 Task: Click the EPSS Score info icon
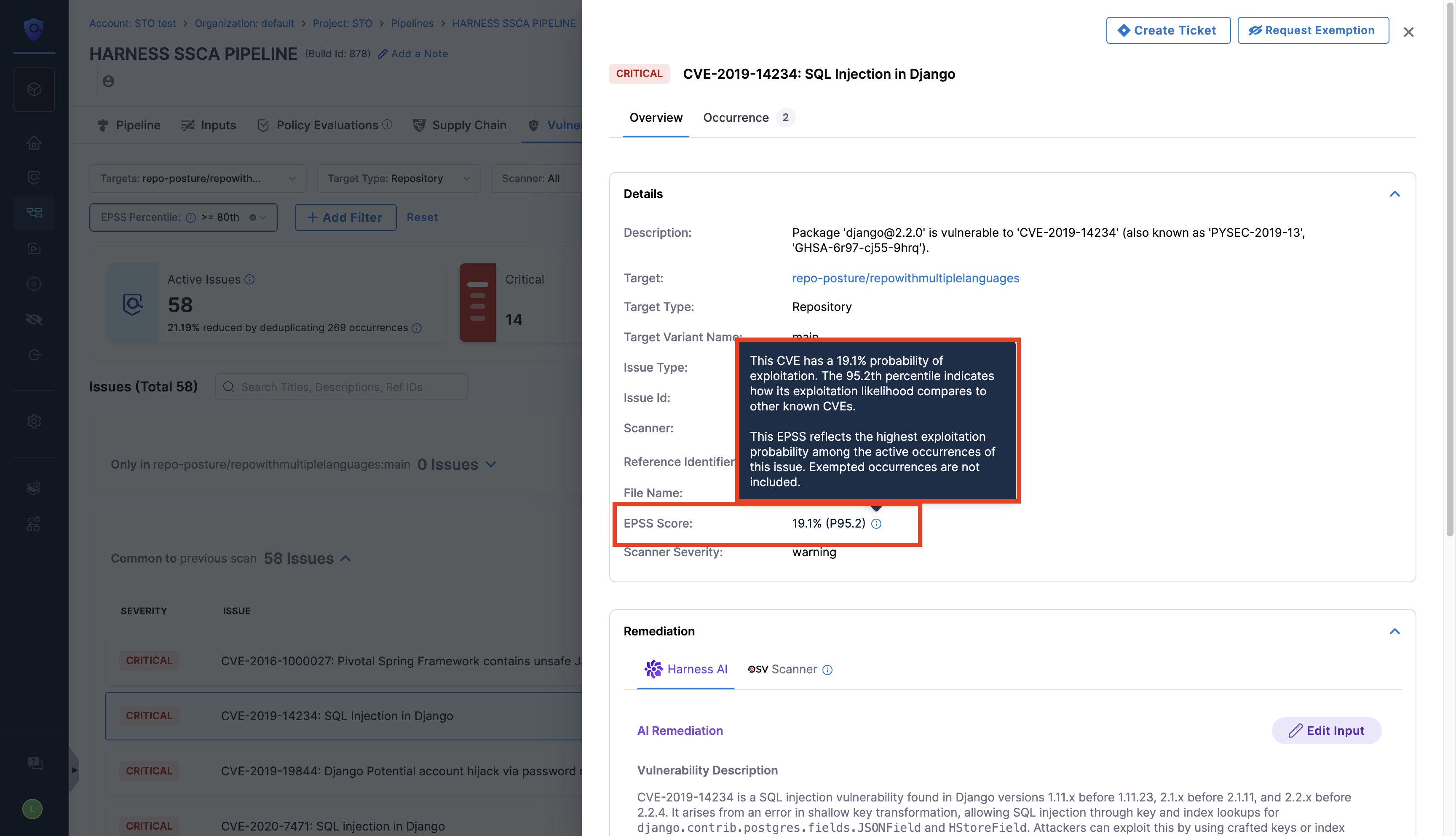click(876, 524)
